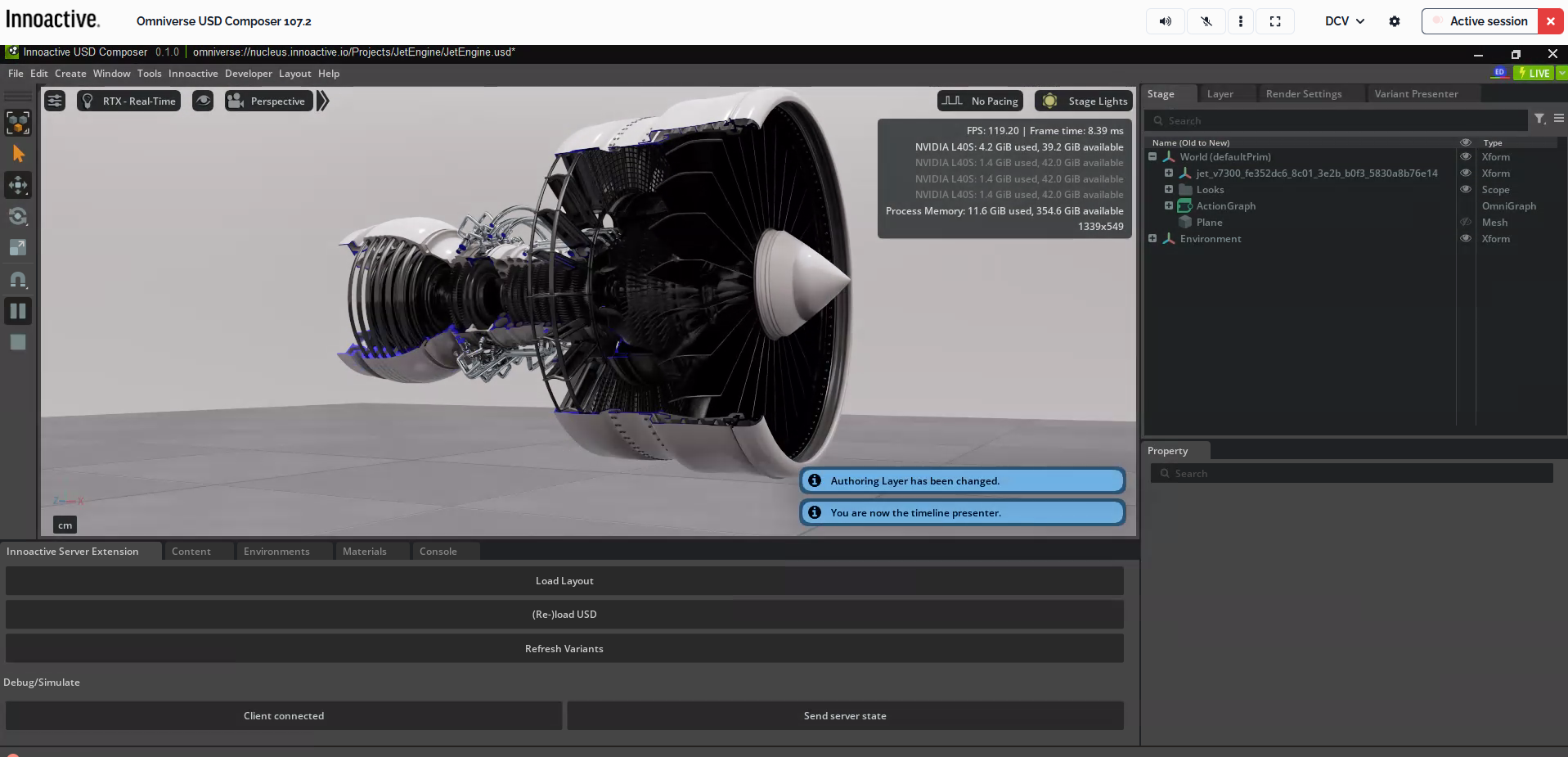Screen dimensions: 1568x757
Task: Click the Refresh Variants button
Action: click(x=564, y=648)
